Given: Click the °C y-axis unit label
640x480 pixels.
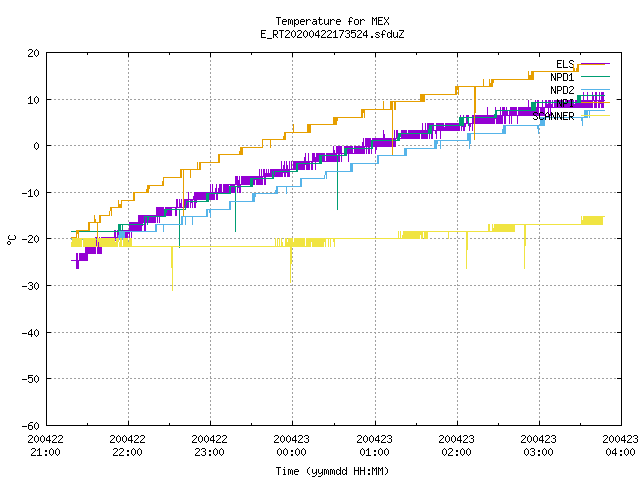Looking at the screenshot, I should tap(11, 240).
